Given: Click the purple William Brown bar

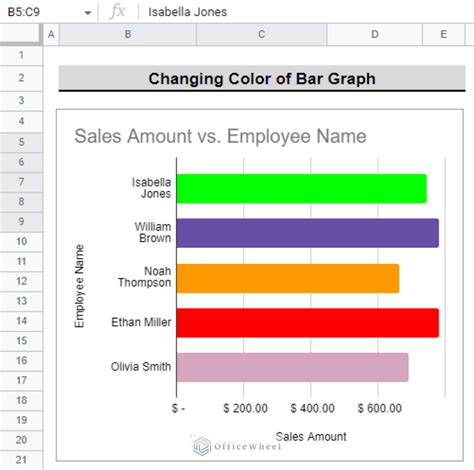Looking at the screenshot, I should click(x=308, y=233).
